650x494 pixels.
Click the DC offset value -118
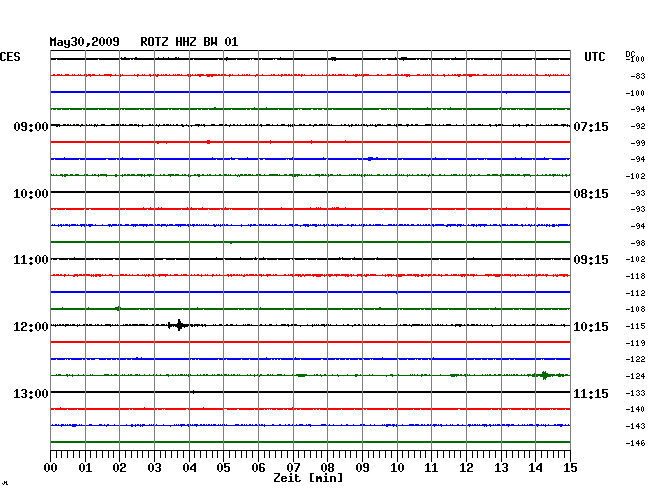coord(635,276)
